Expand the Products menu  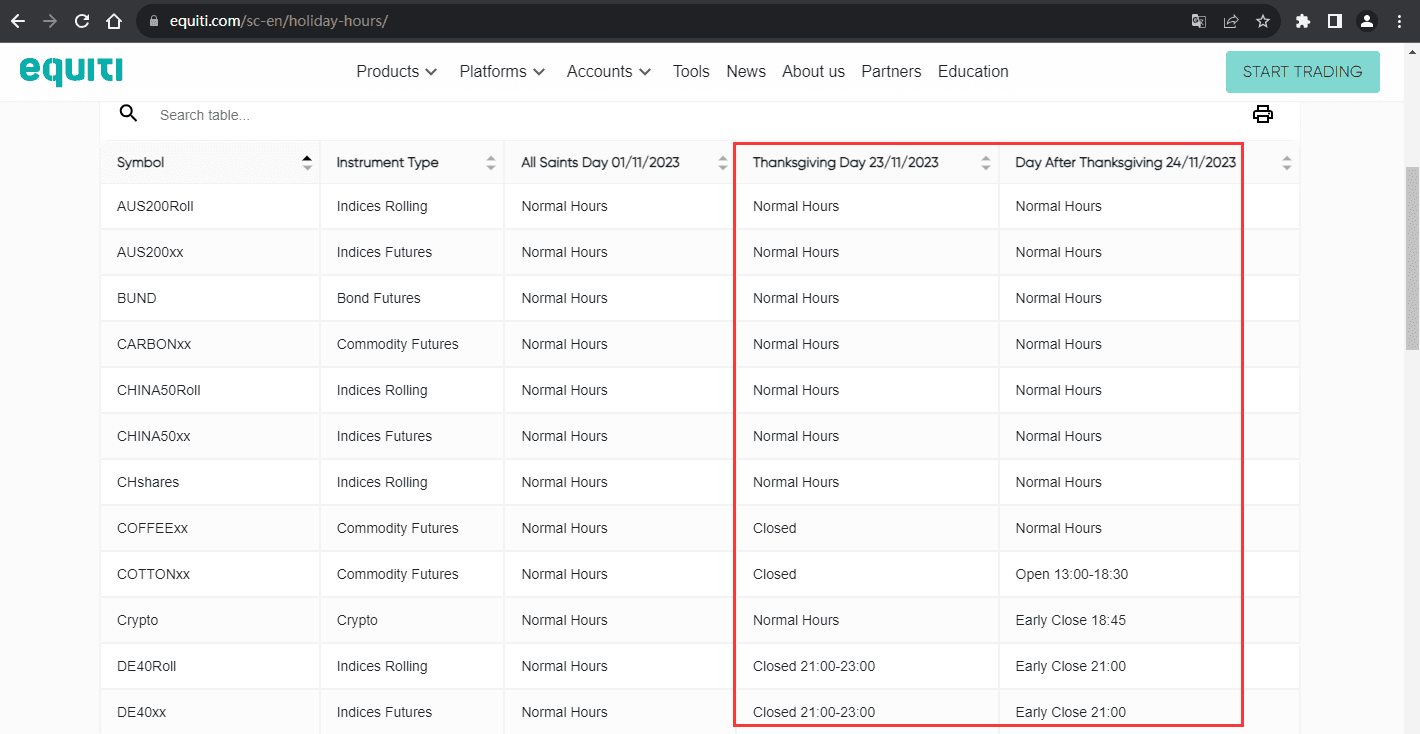coord(397,71)
